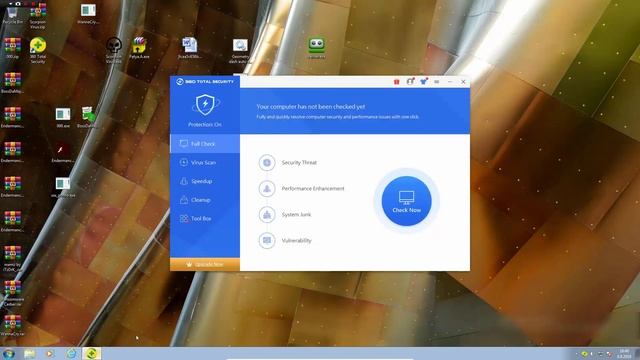
Task: Click the round Check Now button
Action: coord(407,201)
